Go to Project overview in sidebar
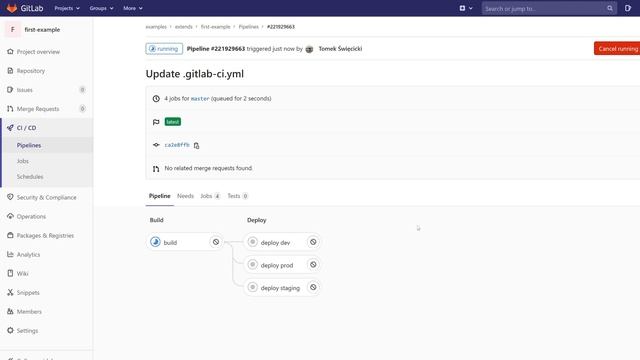 coord(38,52)
